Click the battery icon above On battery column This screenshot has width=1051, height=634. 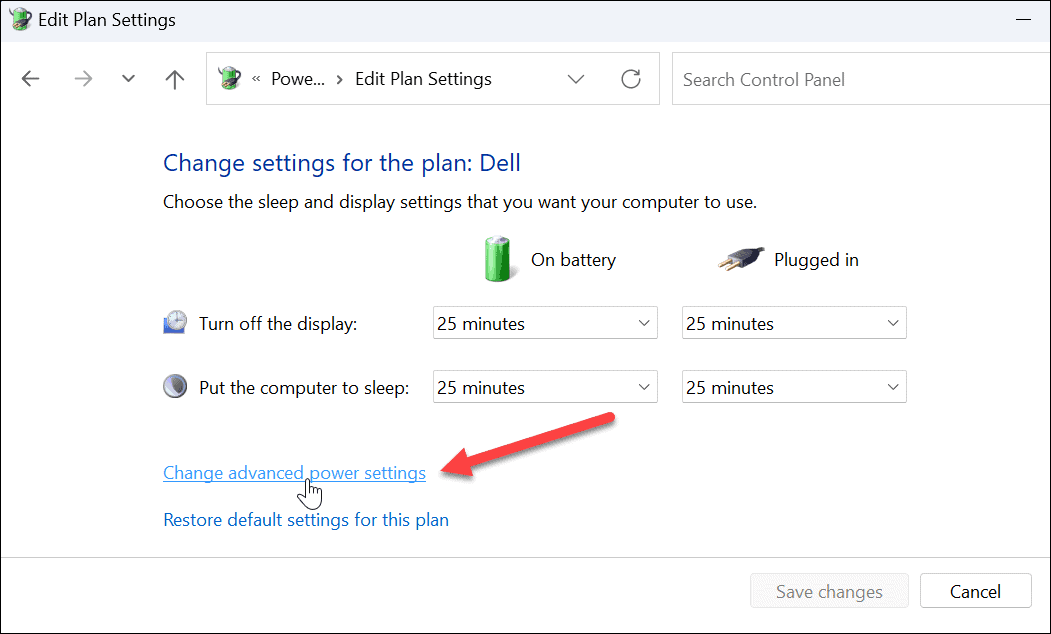coord(497,259)
